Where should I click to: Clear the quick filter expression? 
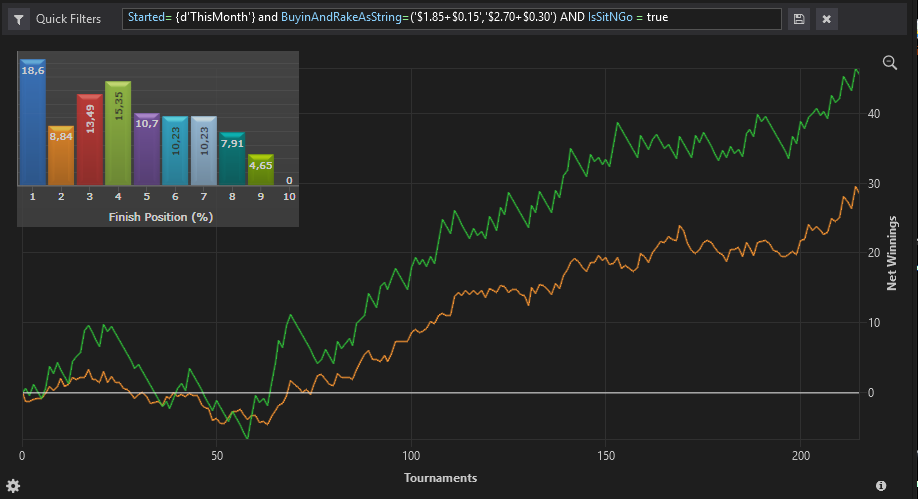(827, 19)
